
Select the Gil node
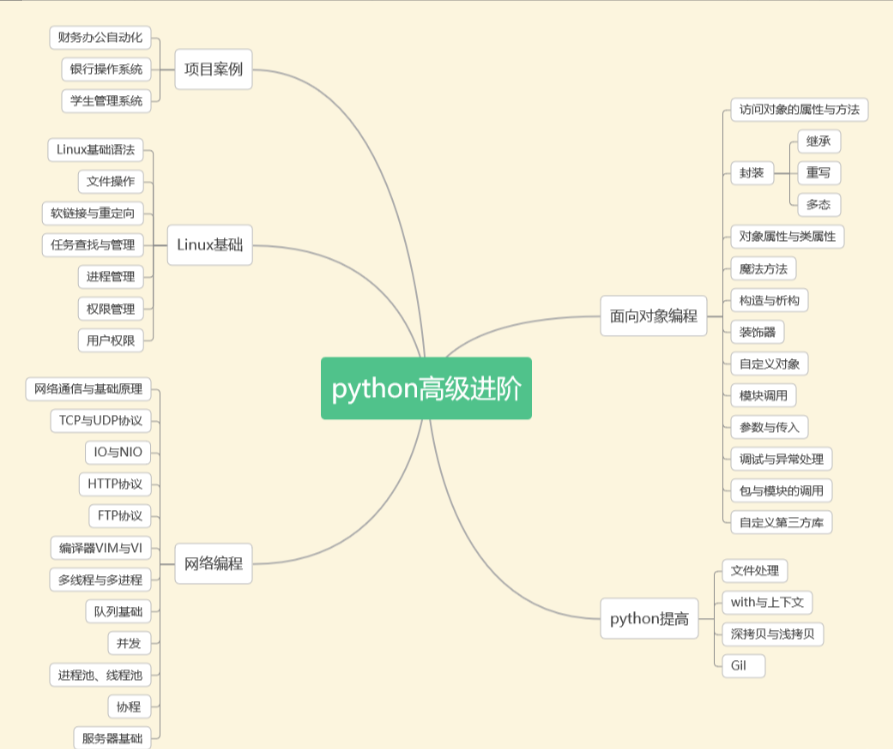click(x=744, y=666)
